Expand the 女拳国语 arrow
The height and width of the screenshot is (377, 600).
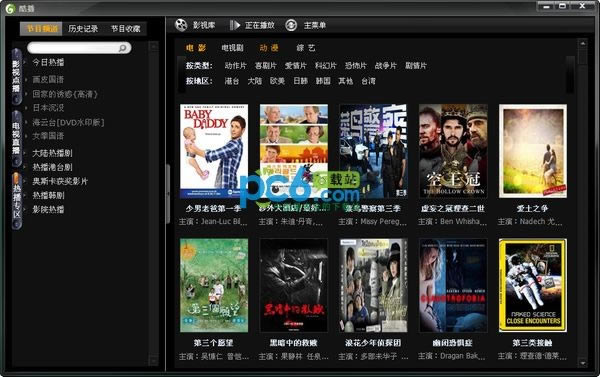[26, 136]
